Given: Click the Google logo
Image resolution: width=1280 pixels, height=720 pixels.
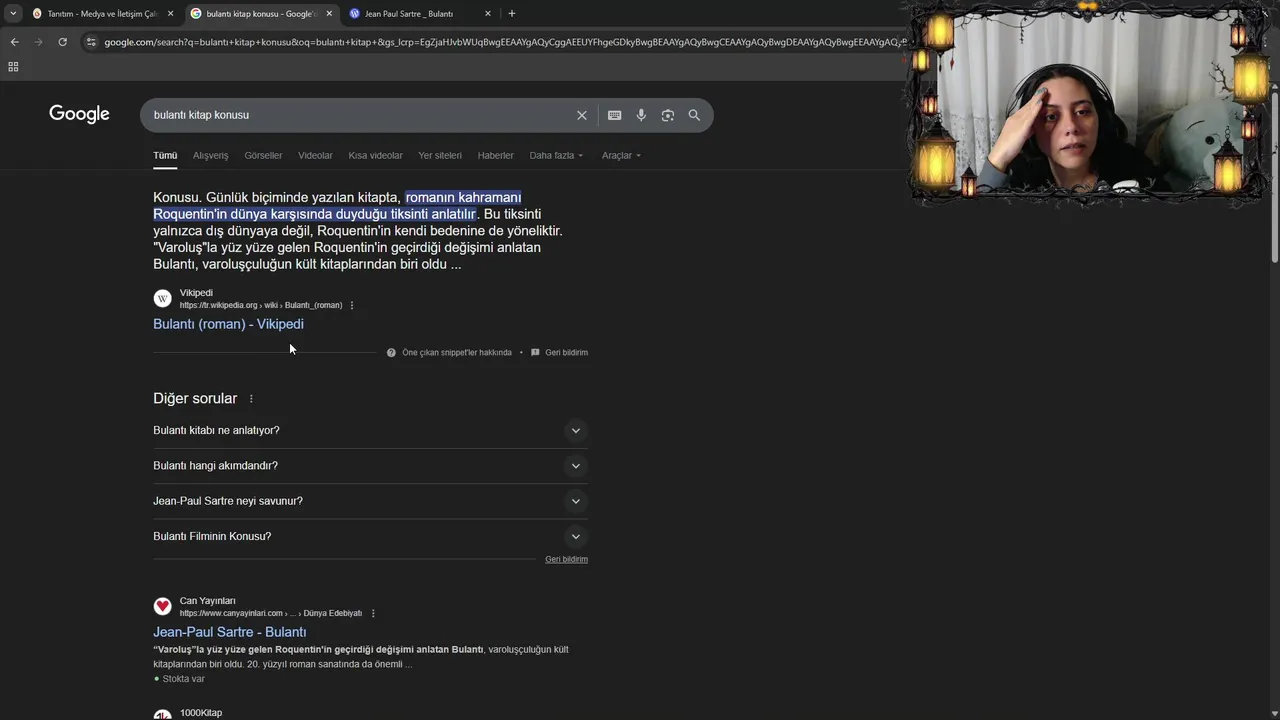Looking at the screenshot, I should pos(79,114).
